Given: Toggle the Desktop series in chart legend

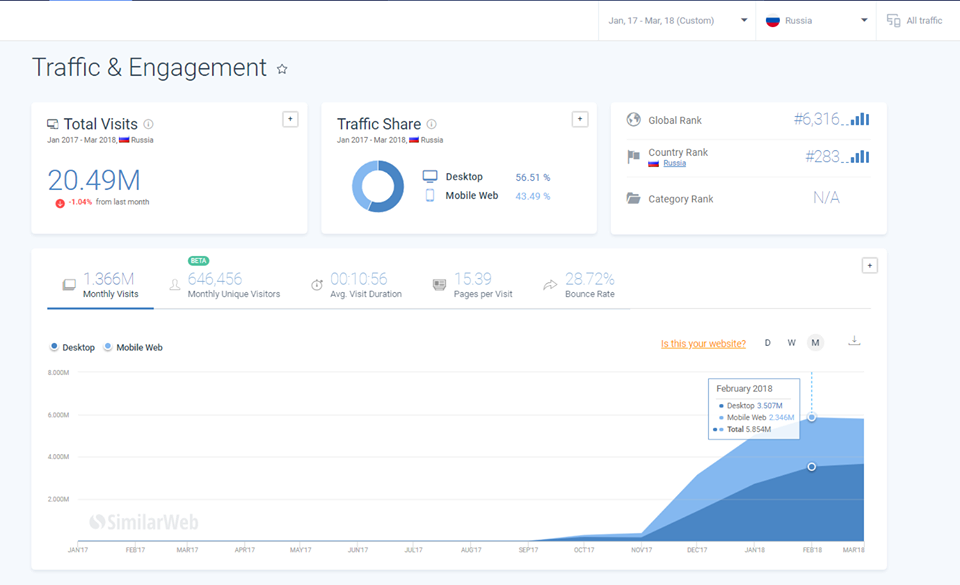Looking at the screenshot, I should [72, 347].
